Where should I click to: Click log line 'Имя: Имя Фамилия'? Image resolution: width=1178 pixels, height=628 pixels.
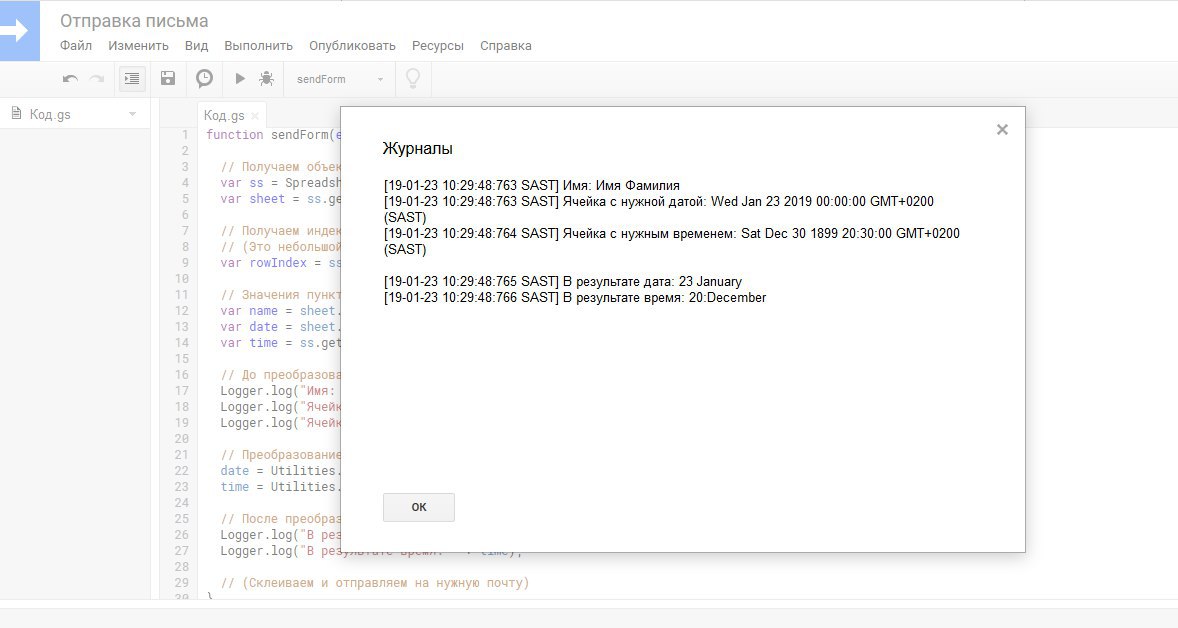[532, 186]
